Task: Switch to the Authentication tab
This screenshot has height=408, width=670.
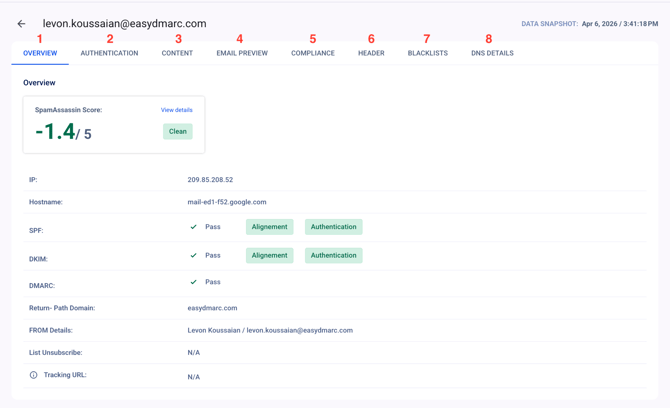Action: click(x=109, y=53)
